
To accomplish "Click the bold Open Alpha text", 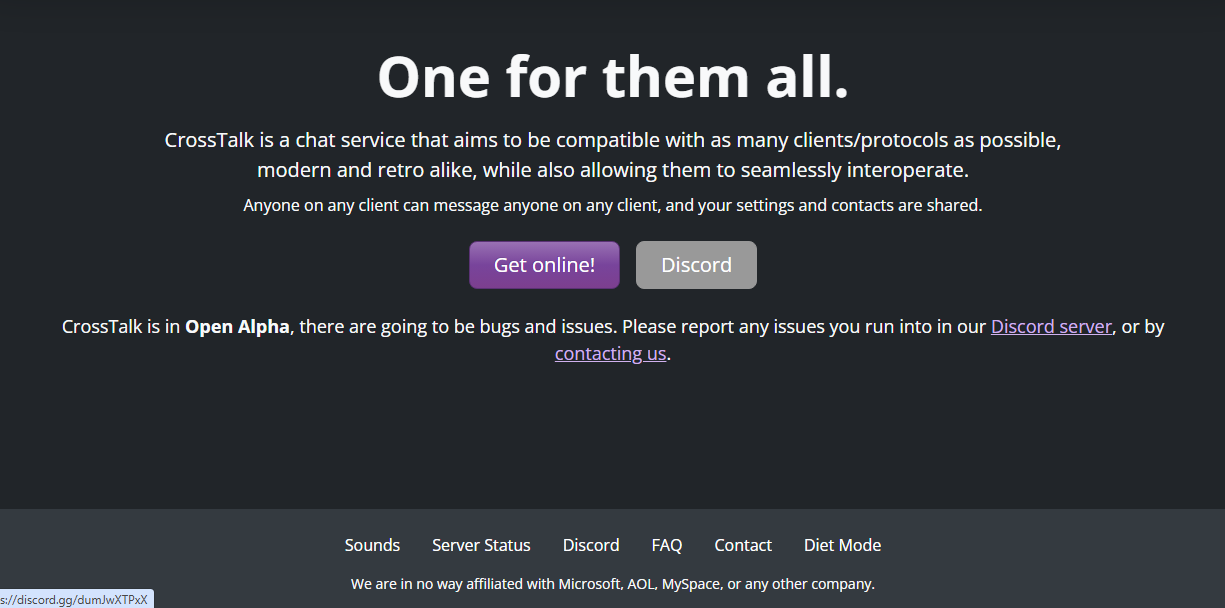I will [x=237, y=327].
